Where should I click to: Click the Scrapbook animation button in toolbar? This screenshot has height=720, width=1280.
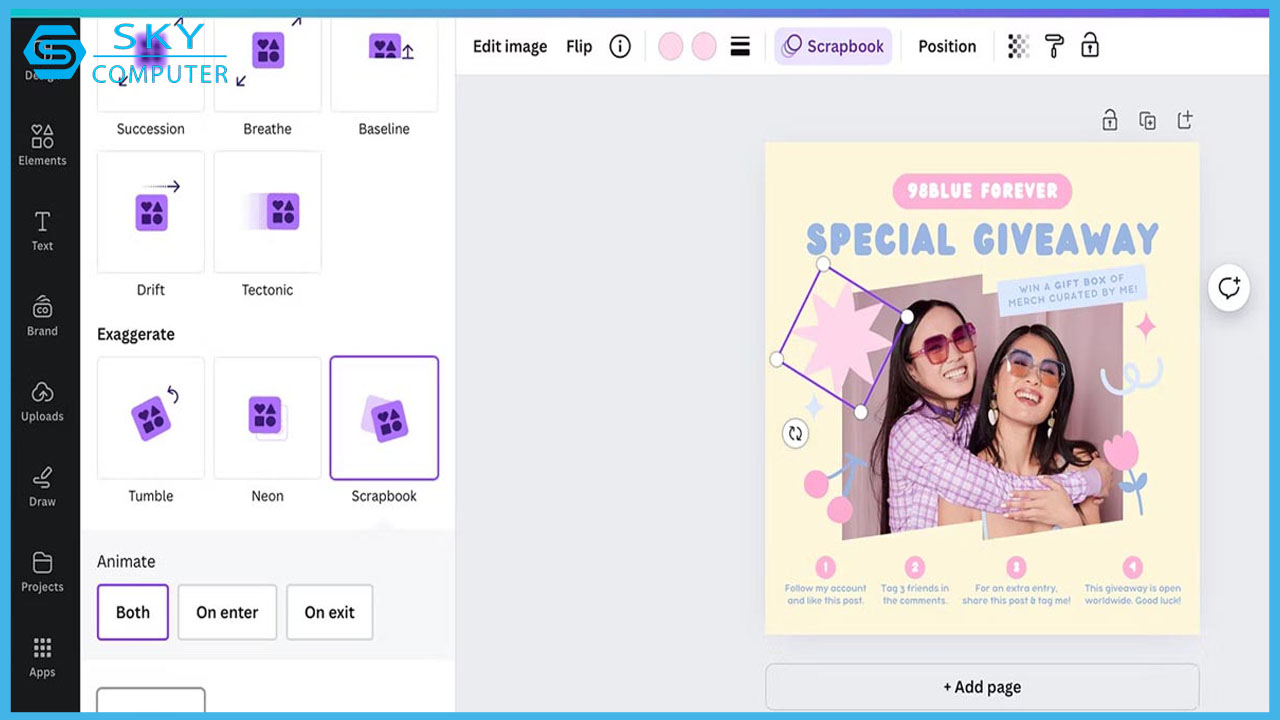833,46
